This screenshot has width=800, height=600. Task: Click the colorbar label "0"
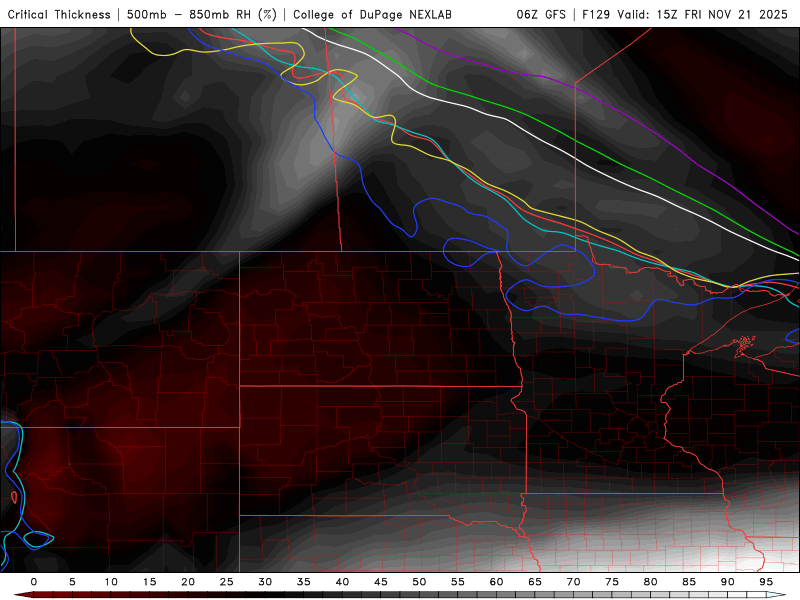point(34,582)
